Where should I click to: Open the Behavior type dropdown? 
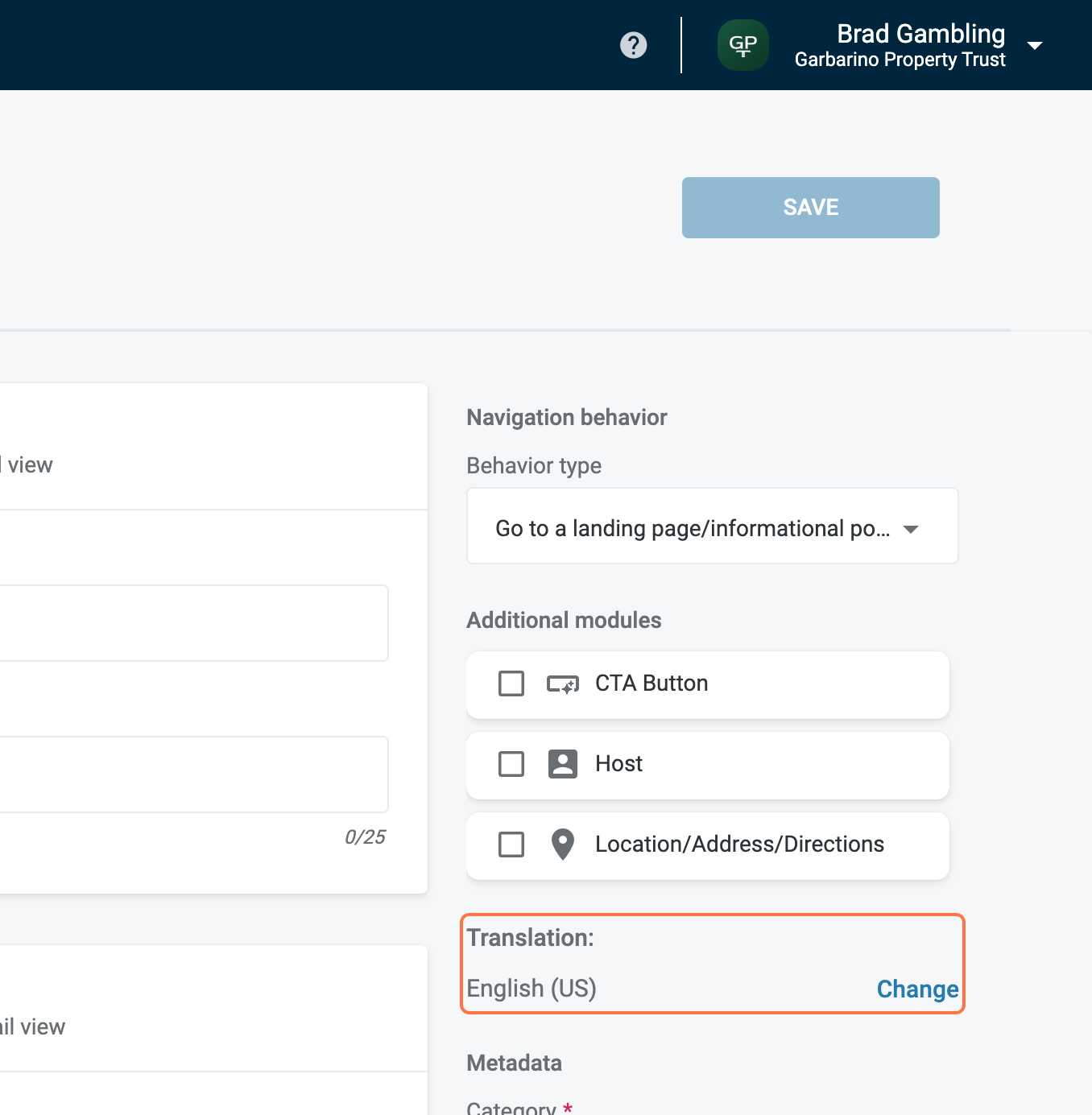point(693,528)
